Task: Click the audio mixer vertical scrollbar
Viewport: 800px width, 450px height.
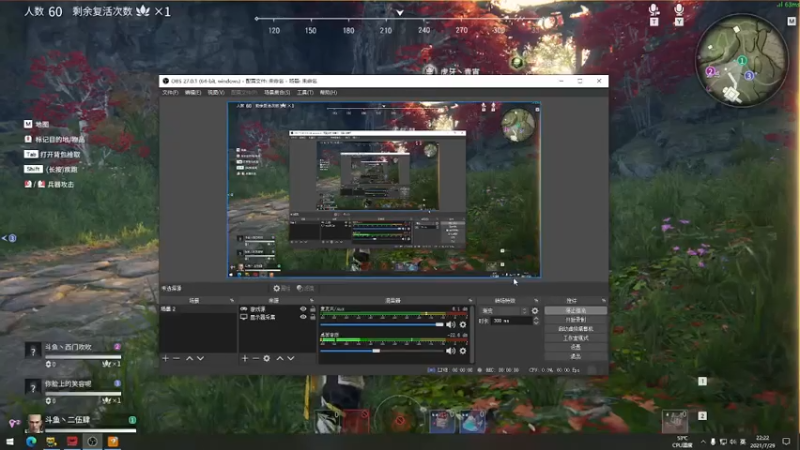Action: tap(471, 334)
